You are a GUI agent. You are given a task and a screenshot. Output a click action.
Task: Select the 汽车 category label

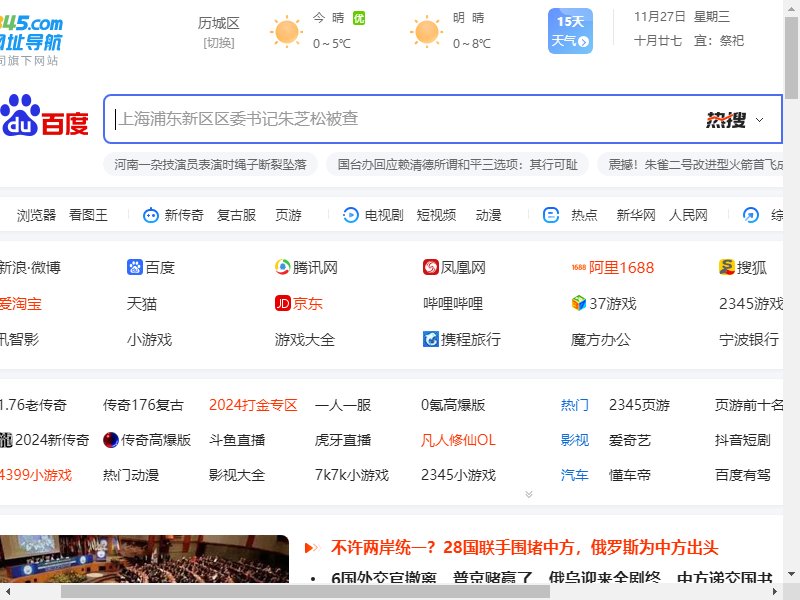click(574, 475)
